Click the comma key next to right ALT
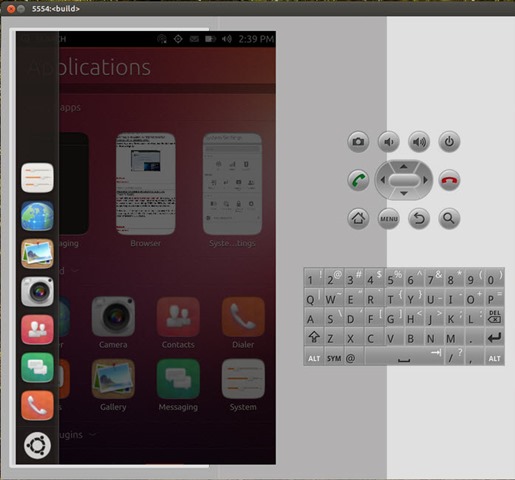This screenshot has width=515, height=480. 474,357
